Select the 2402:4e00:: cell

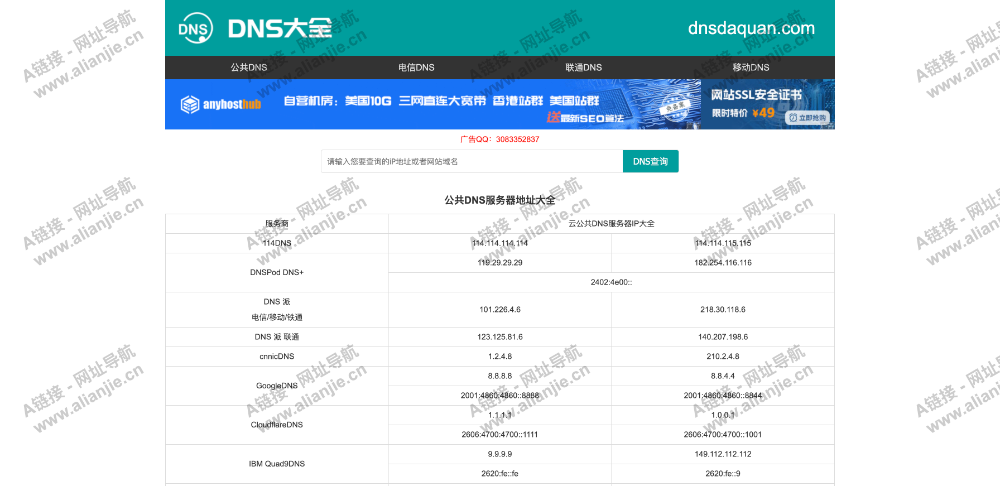[611, 283]
